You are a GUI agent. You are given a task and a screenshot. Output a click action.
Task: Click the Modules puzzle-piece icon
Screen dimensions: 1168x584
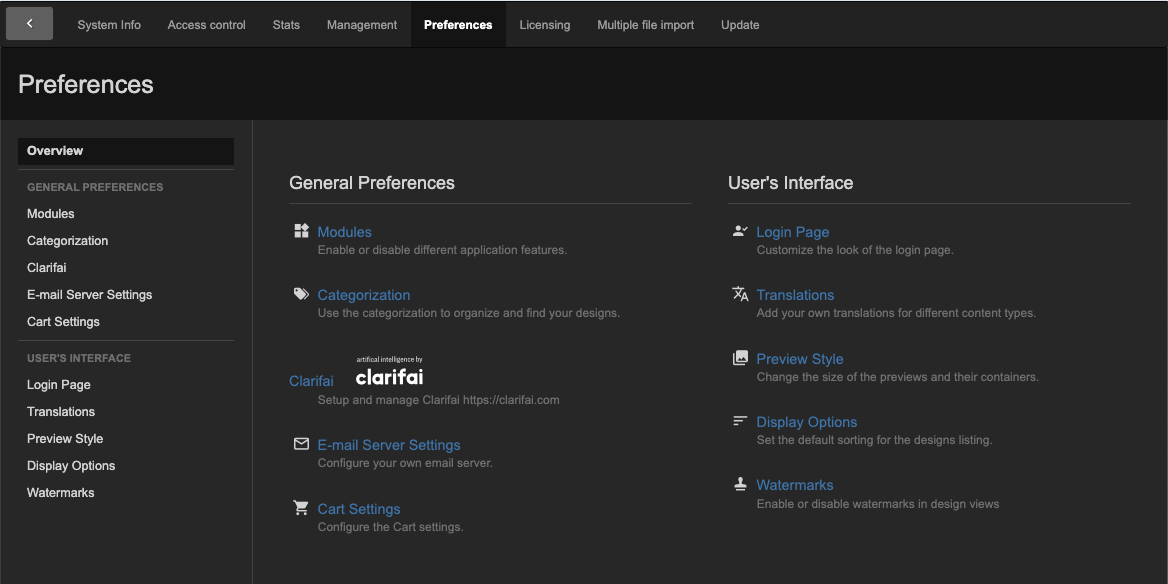pos(301,231)
